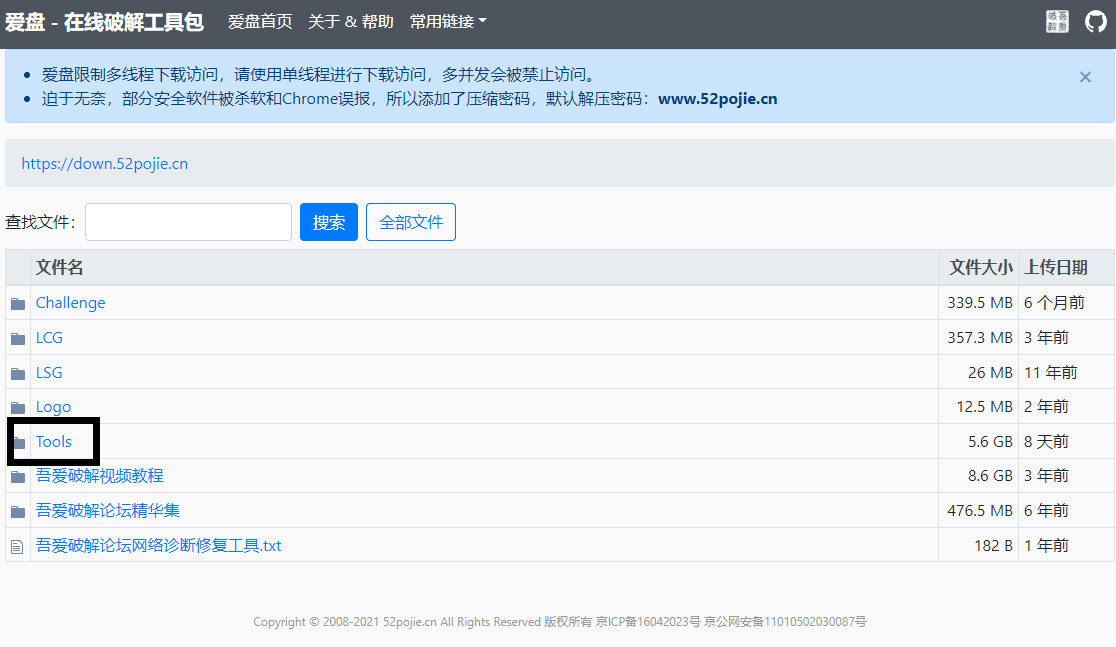This screenshot has height=647, width=1116.
Task: Open the Challenge folder
Action: pyautogui.click(x=70, y=303)
